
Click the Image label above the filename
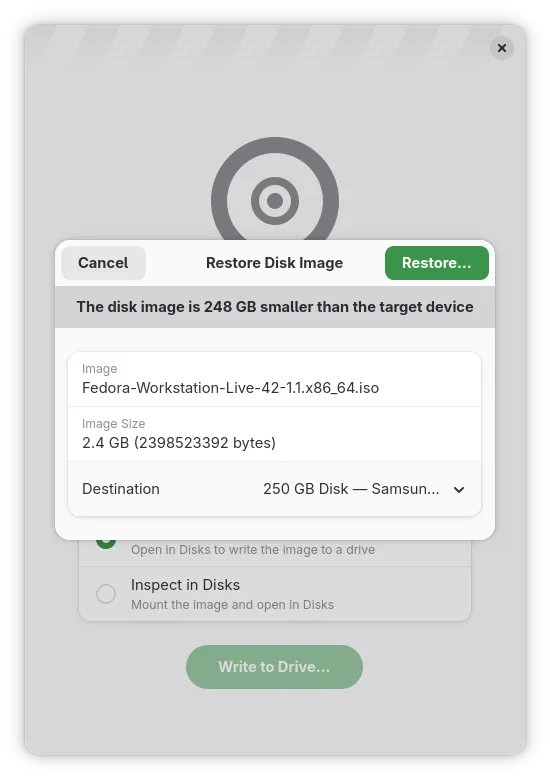(99, 369)
